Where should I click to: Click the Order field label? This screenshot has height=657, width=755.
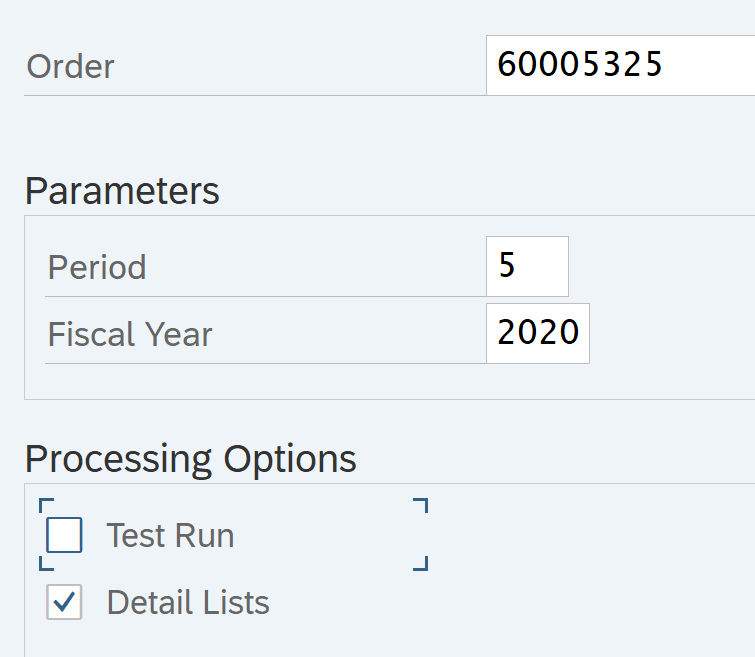click(x=70, y=66)
